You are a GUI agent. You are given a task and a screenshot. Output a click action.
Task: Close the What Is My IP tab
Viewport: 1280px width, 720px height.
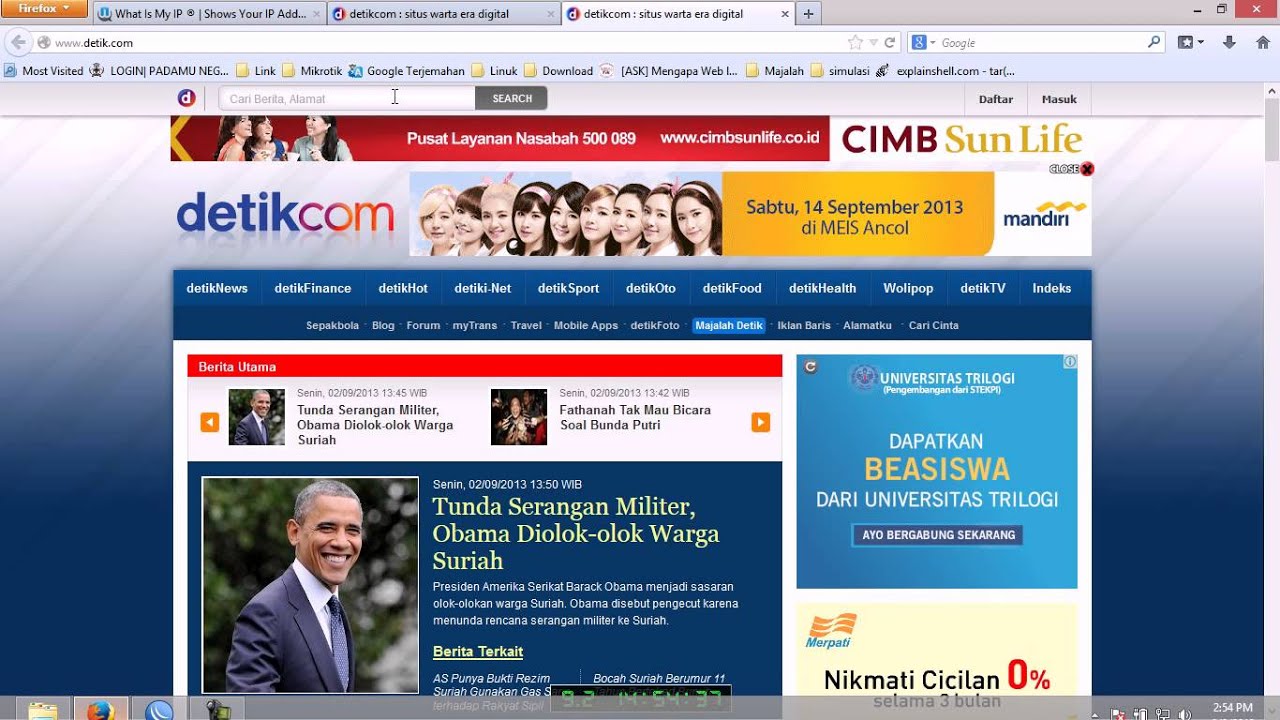316,14
